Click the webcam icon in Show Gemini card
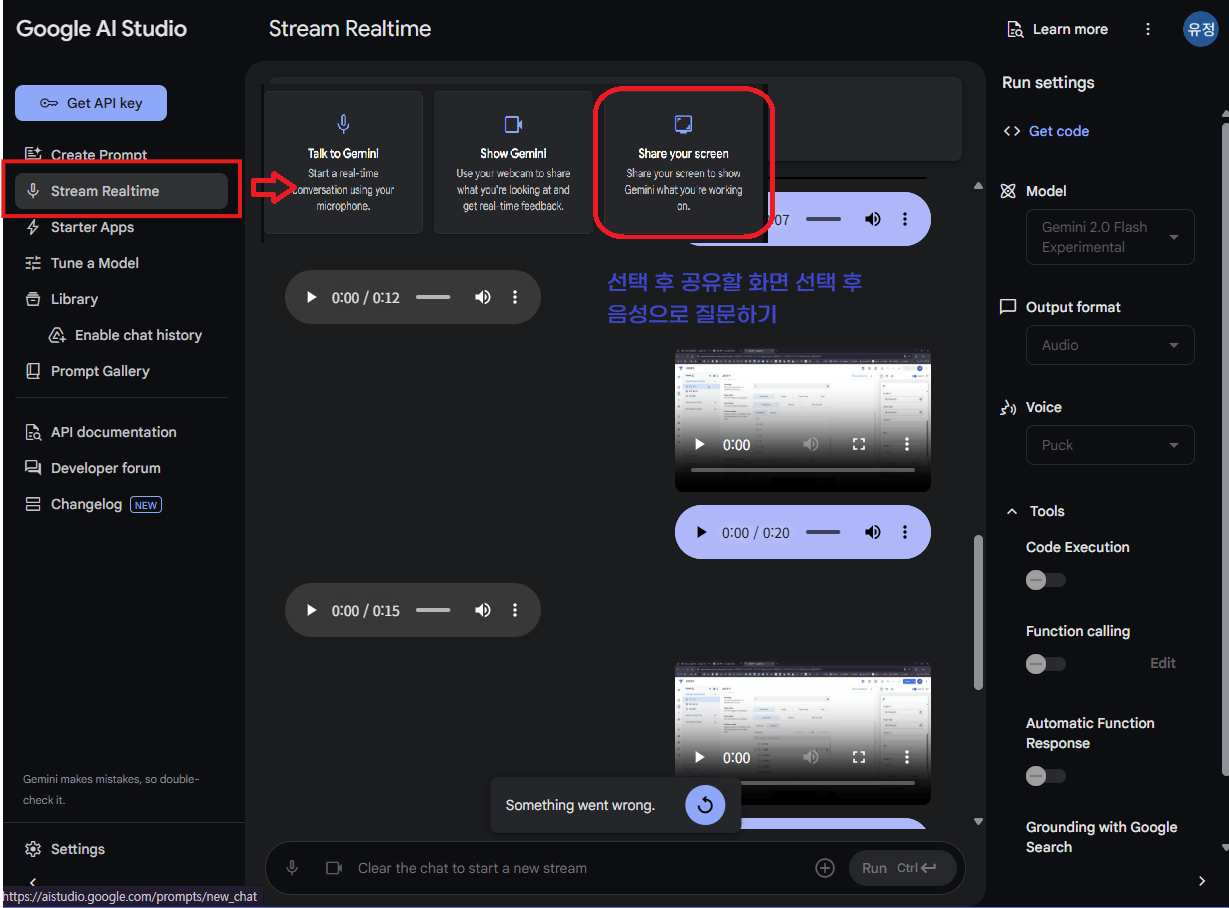This screenshot has width=1229, height=908. (x=513, y=124)
